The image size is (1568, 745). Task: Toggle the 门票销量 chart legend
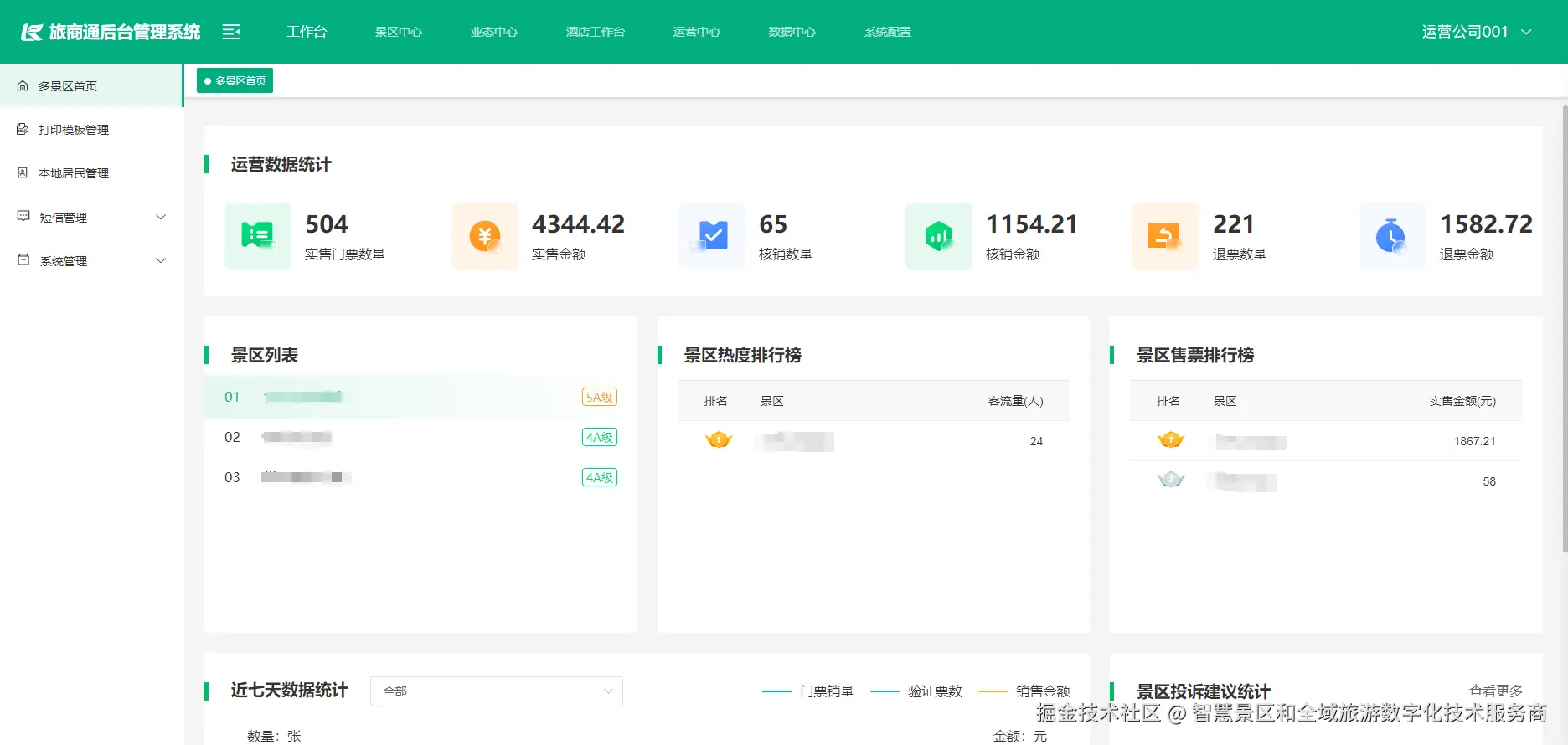(808, 691)
